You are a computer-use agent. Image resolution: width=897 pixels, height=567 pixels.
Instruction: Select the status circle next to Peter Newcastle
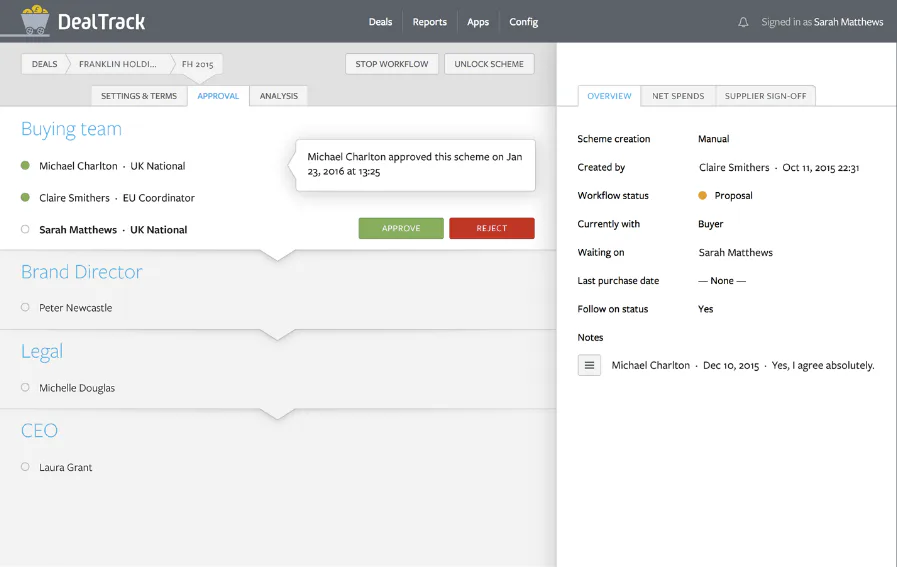pyautogui.click(x=25, y=307)
